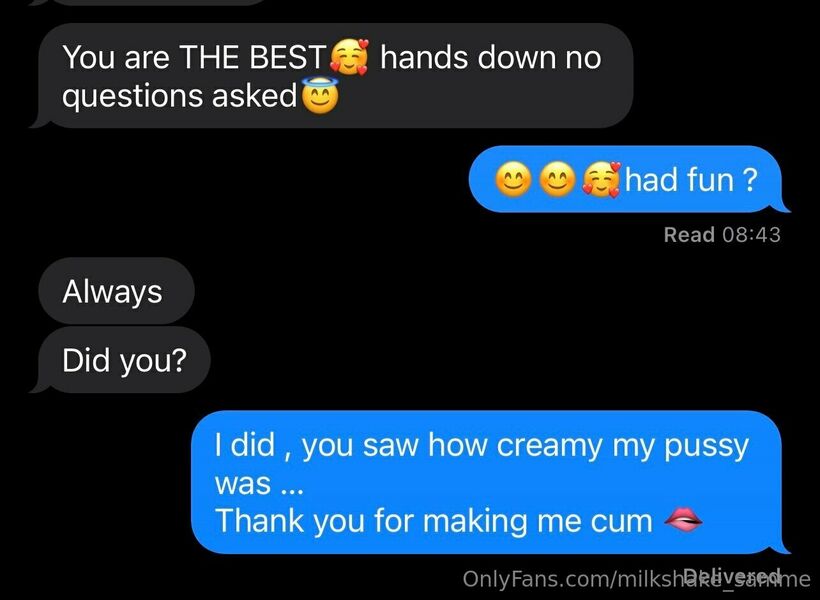Click the halo angel emoji after "questions asked"
This screenshot has height=600, width=820.
tap(320, 96)
